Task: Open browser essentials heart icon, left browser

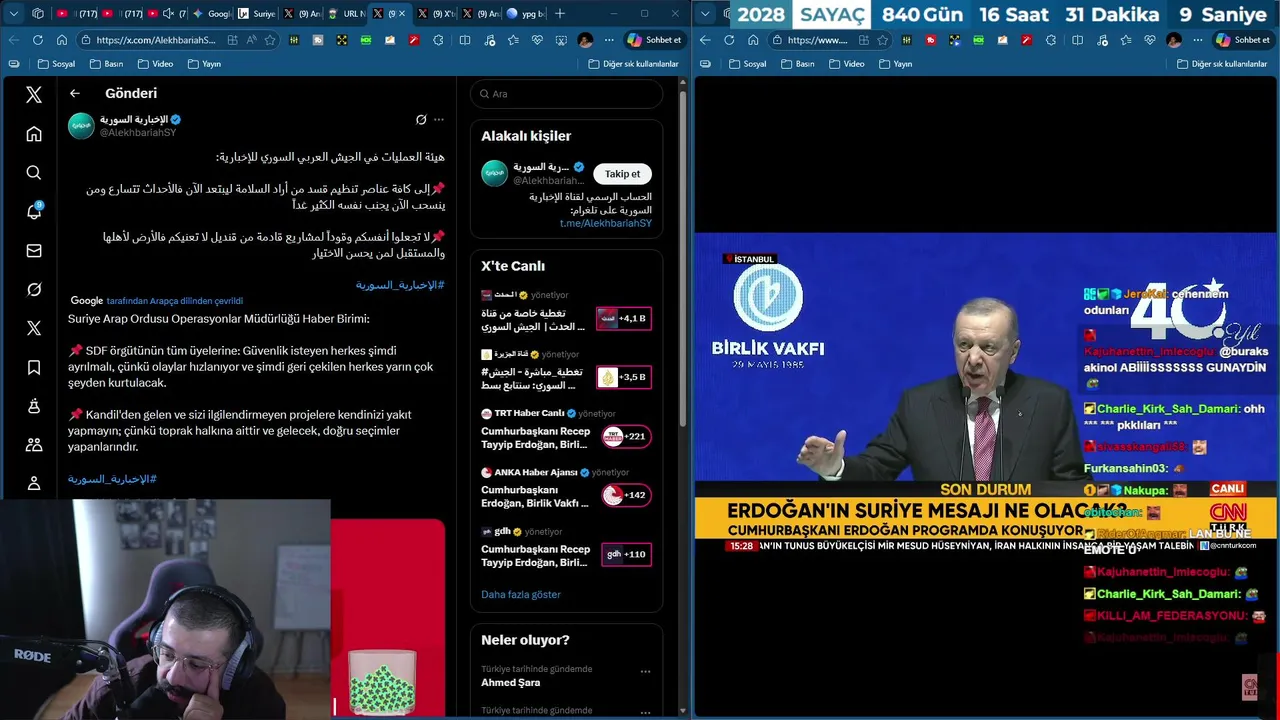Action: click(x=537, y=40)
